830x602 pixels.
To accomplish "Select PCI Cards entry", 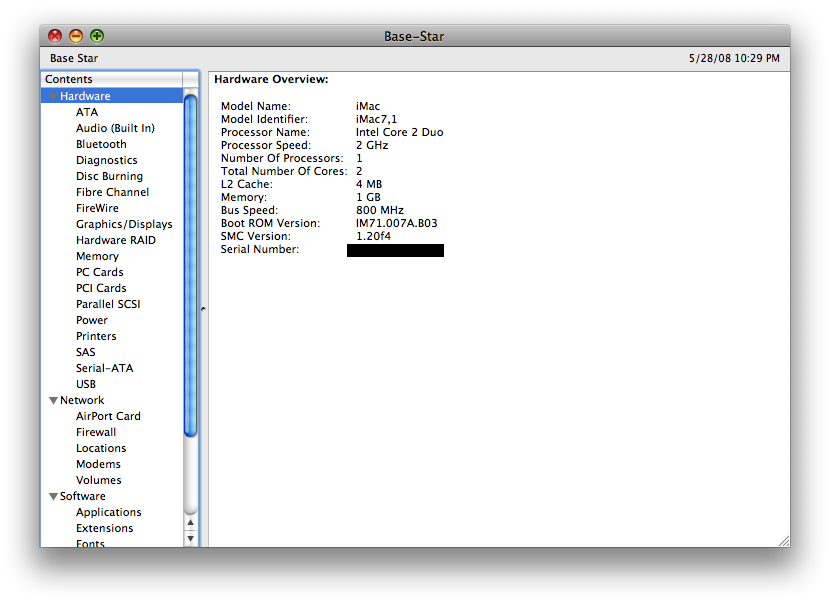I will [101, 288].
